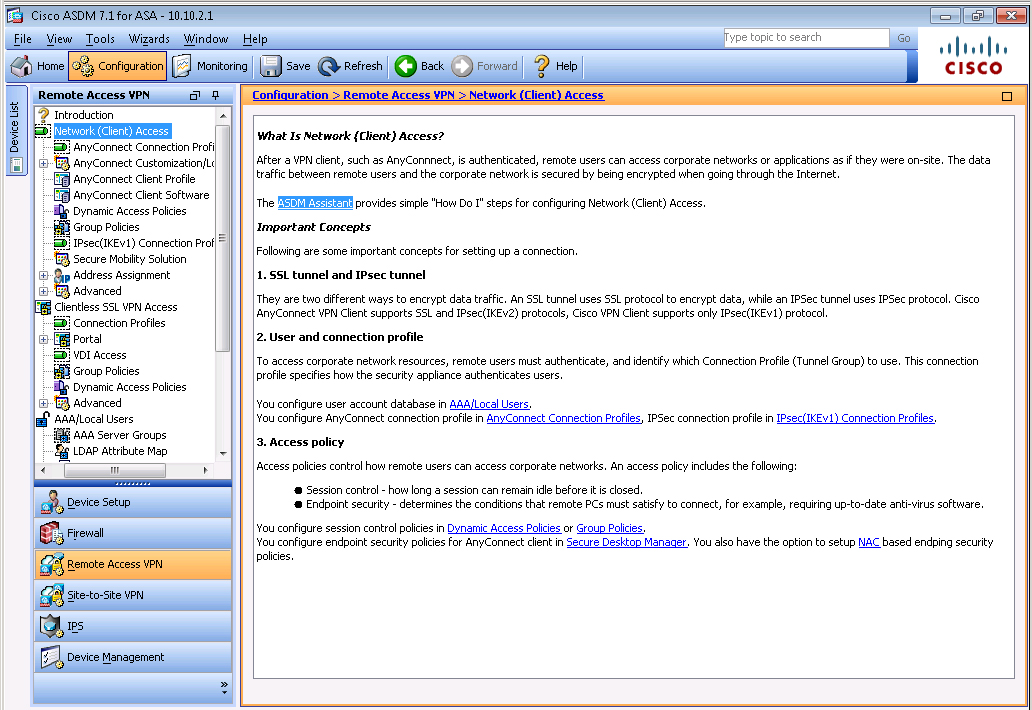Go Back using the green arrow
The width and height of the screenshot is (1032, 710).
pos(419,66)
